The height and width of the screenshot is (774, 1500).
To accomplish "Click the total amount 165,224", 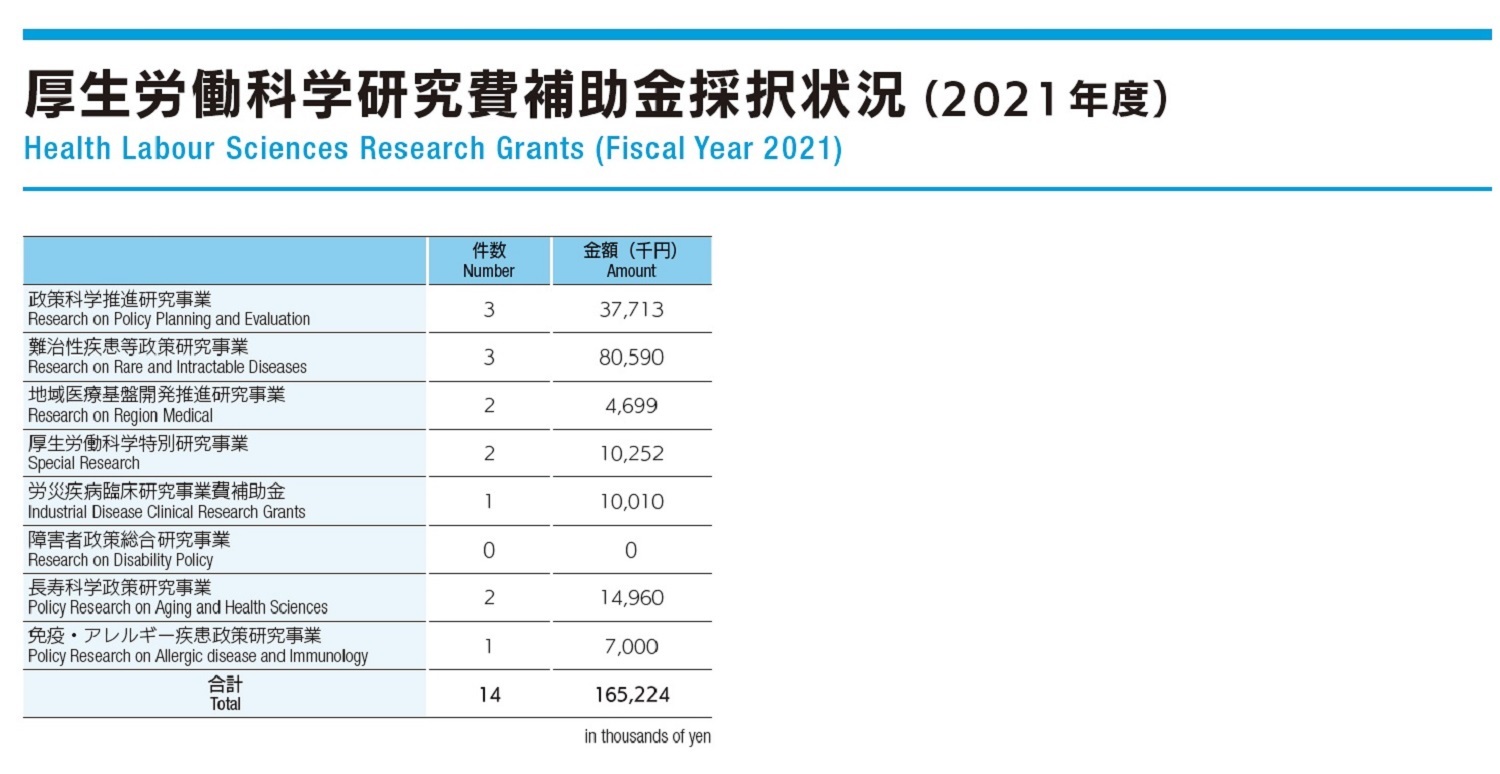I will pos(631,695).
